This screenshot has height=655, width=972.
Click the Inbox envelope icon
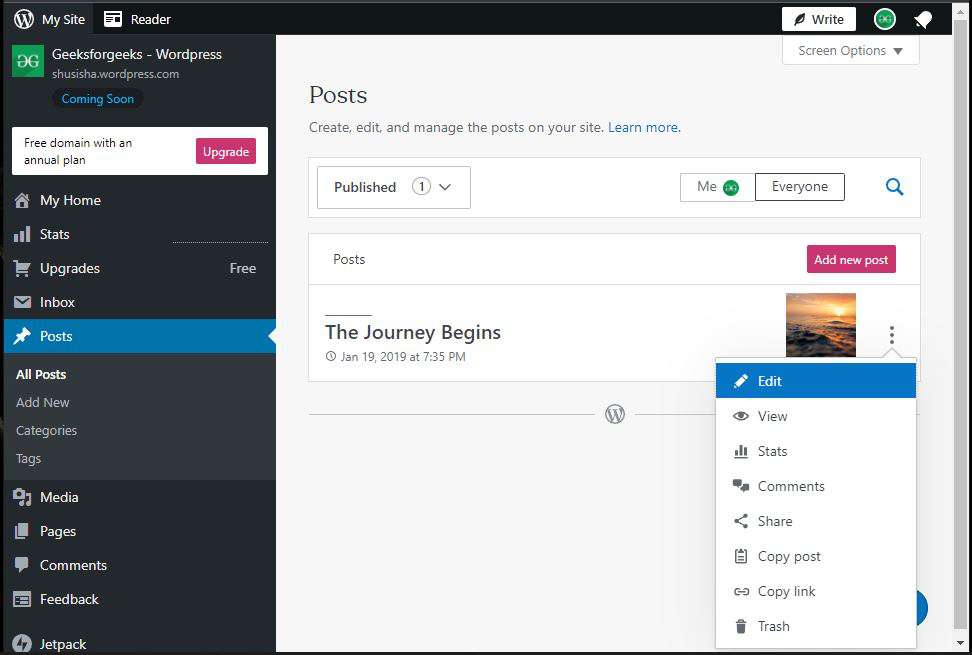[22, 302]
